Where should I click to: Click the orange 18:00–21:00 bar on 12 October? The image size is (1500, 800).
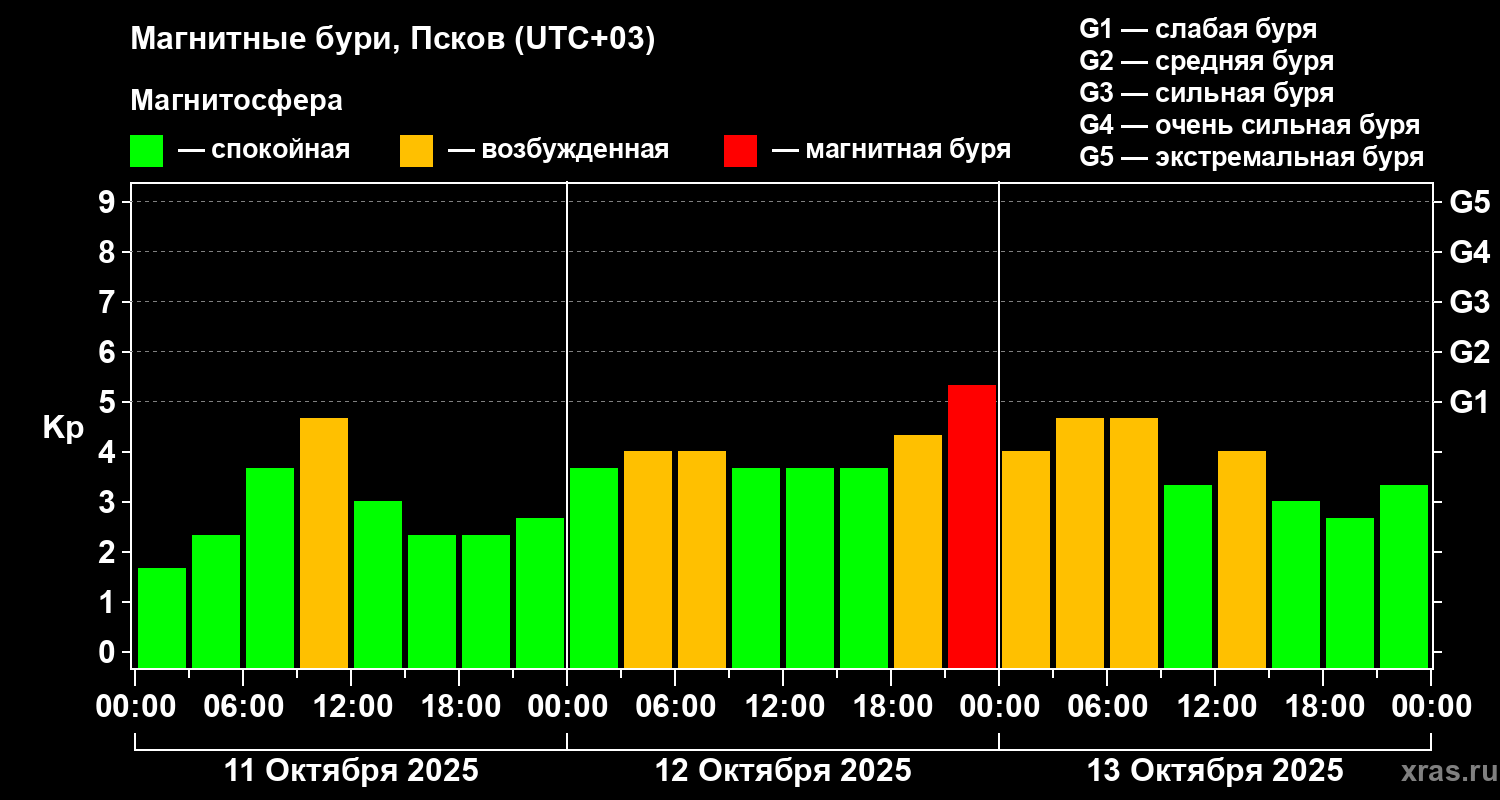pyautogui.click(x=918, y=551)
